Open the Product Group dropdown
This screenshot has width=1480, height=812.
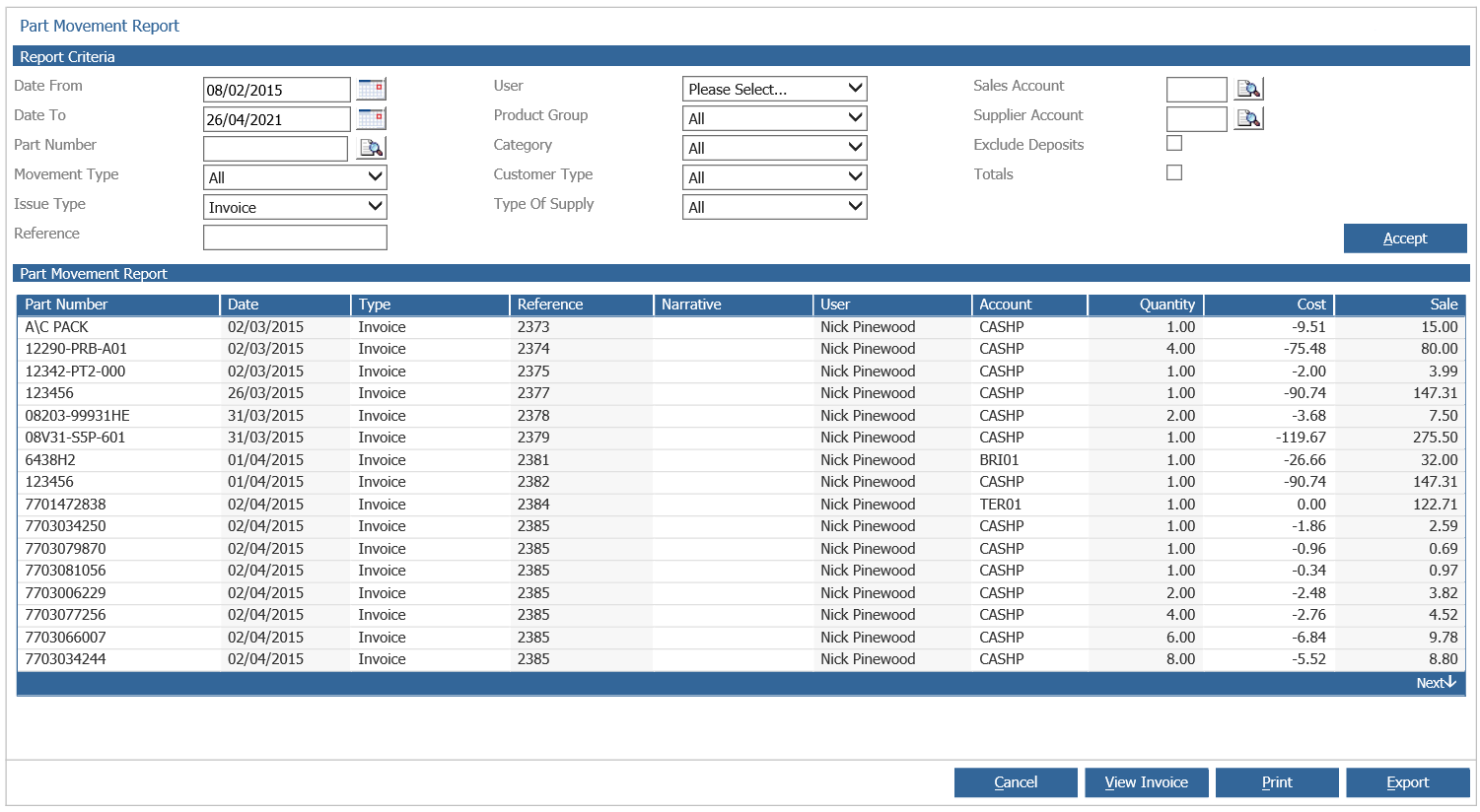(775, 118)
